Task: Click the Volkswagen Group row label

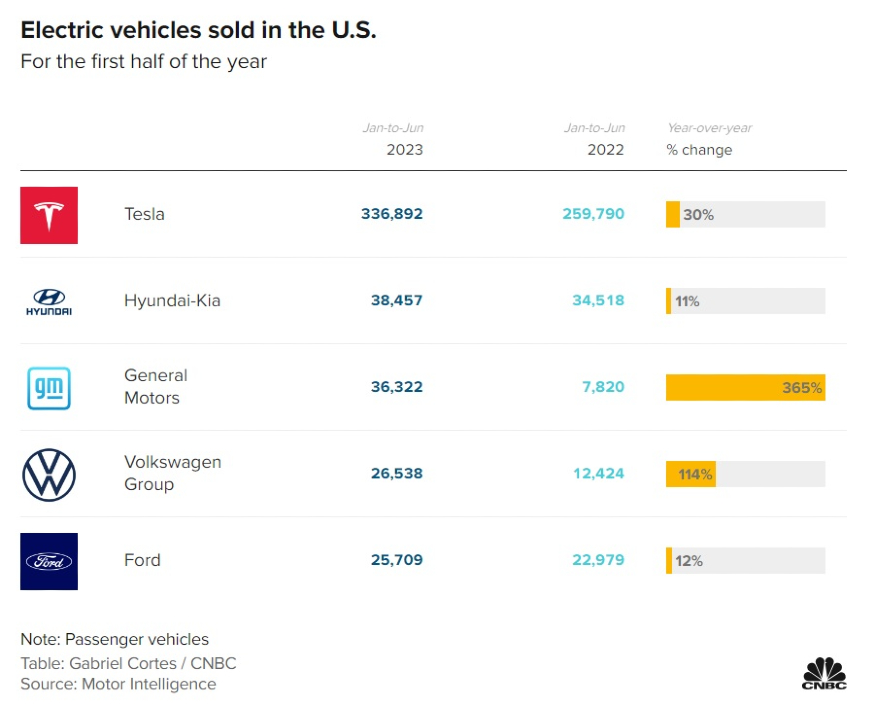Action: [x=172, y=473]
